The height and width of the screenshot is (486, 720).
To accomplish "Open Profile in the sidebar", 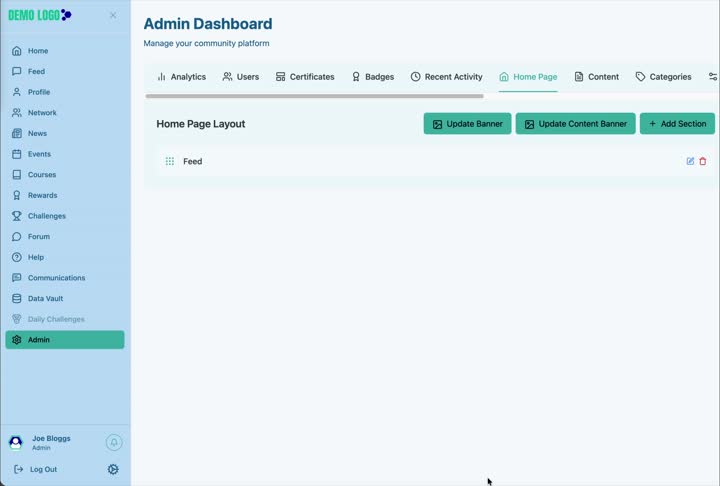I will coord(65,92).
